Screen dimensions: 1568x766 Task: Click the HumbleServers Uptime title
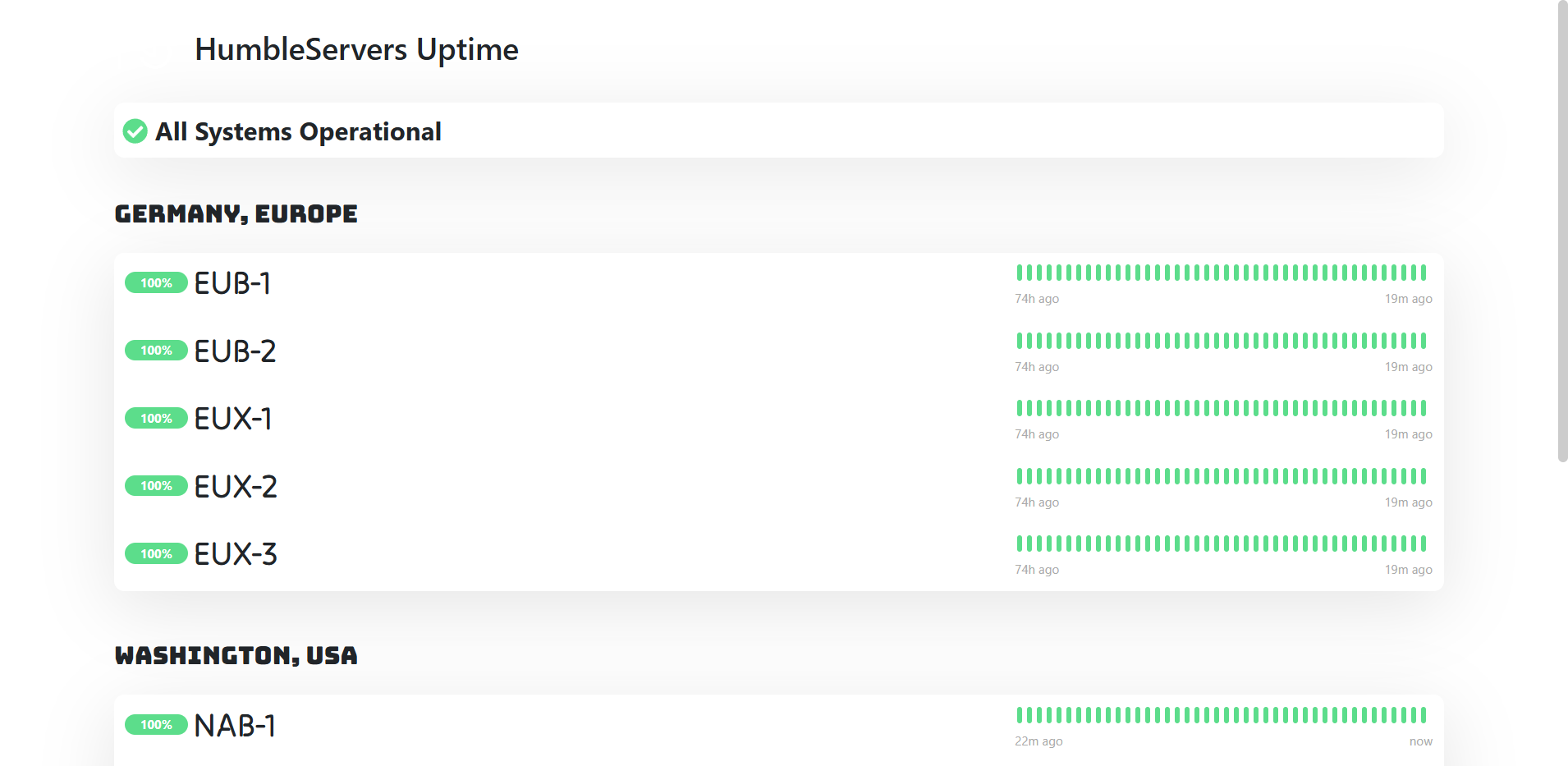[355, 49]
